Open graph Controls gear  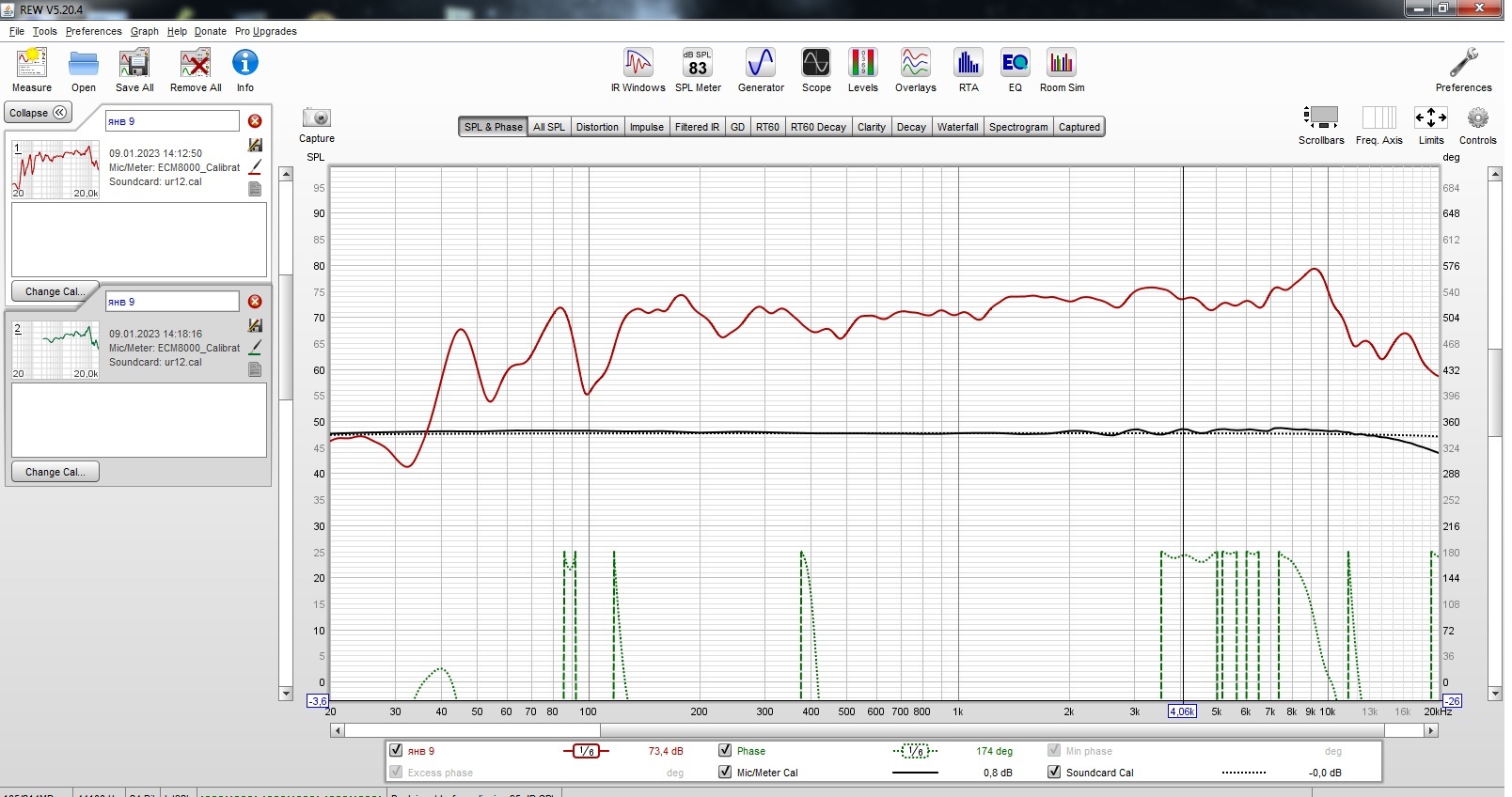click(x=1478, y=117)
